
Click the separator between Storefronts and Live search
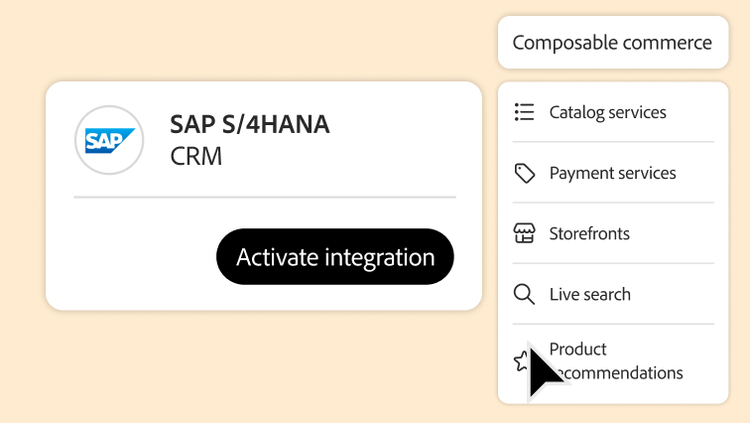tap(612, 264)
